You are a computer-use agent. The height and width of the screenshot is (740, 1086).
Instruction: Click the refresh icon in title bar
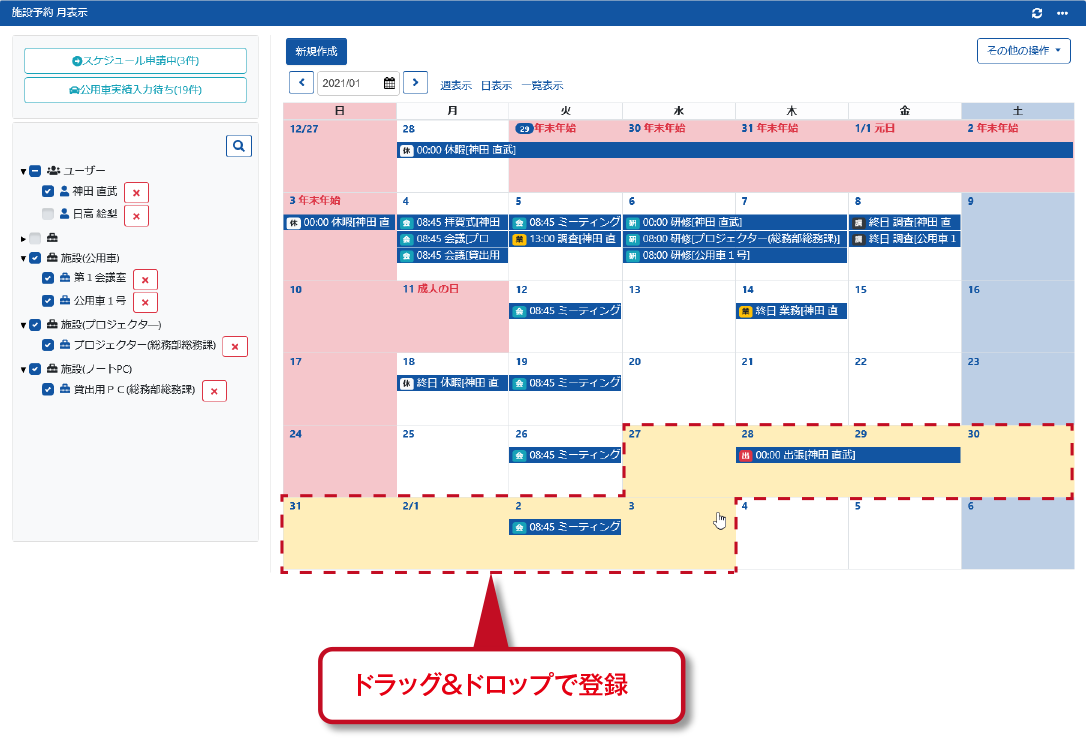pos(1037,13)
